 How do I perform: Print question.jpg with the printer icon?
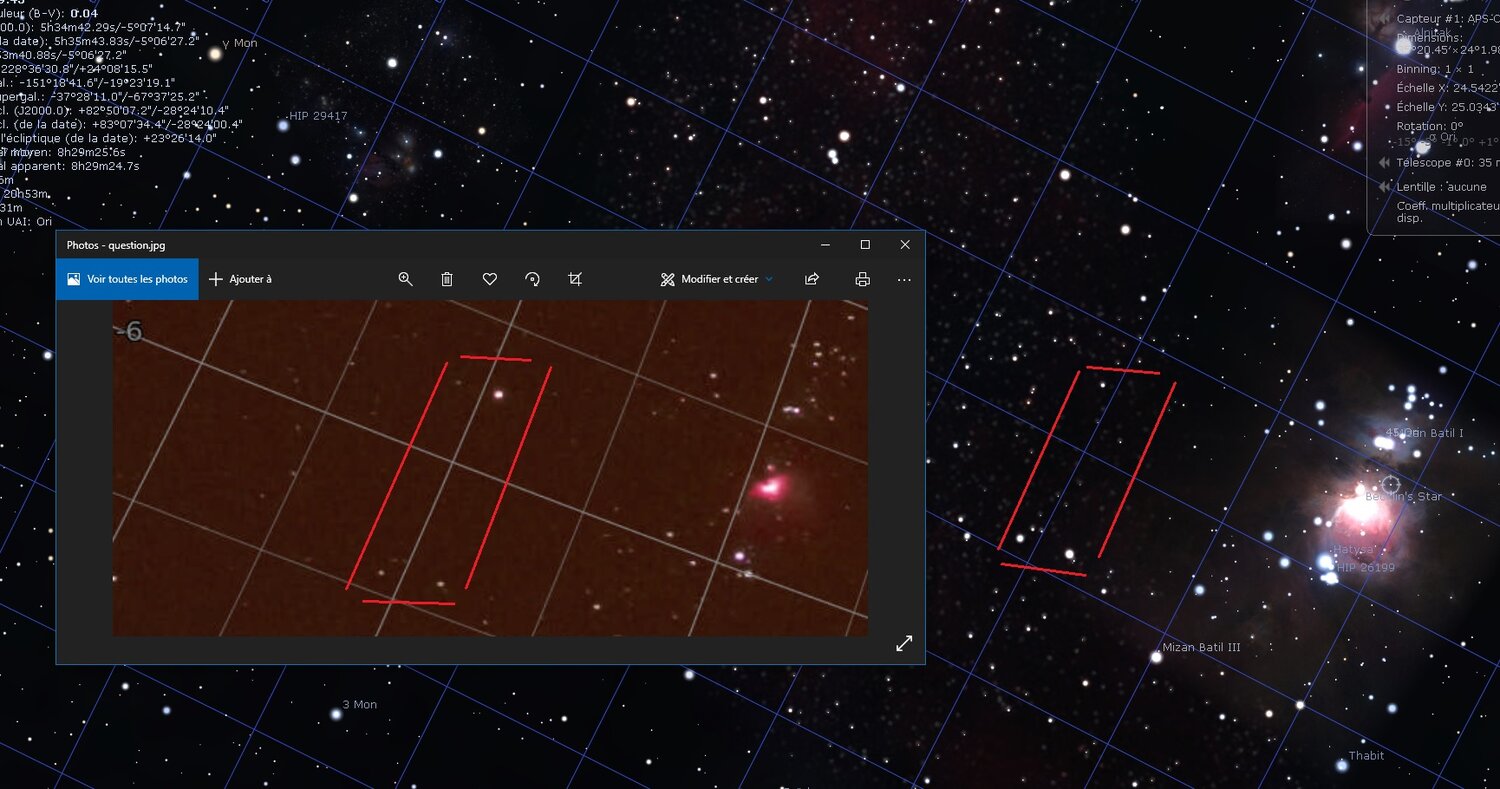(862, 279)
